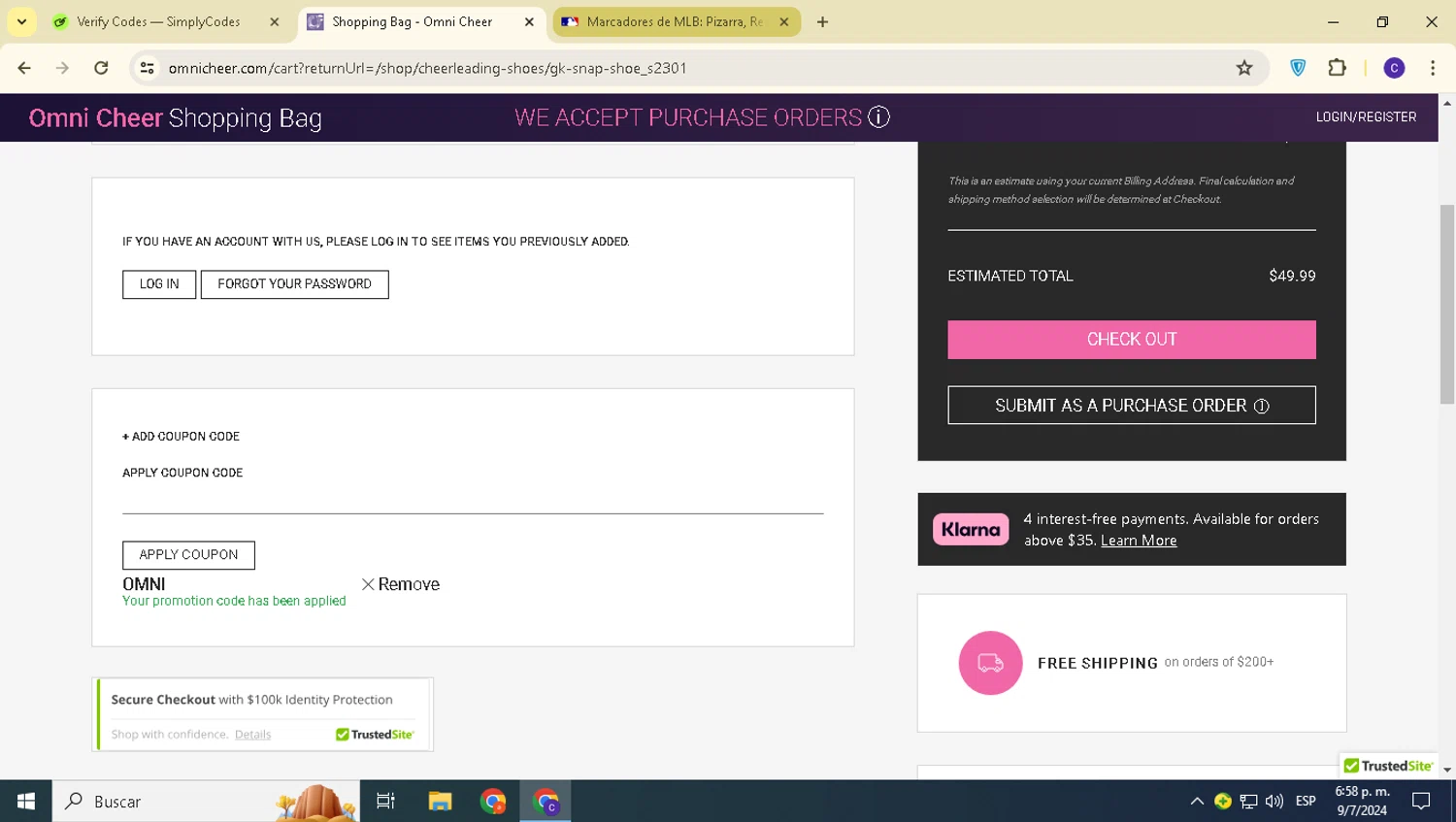Click the floating TrustedSite badge at corner
The image size is (1456, 822).
click(1388, 766)
